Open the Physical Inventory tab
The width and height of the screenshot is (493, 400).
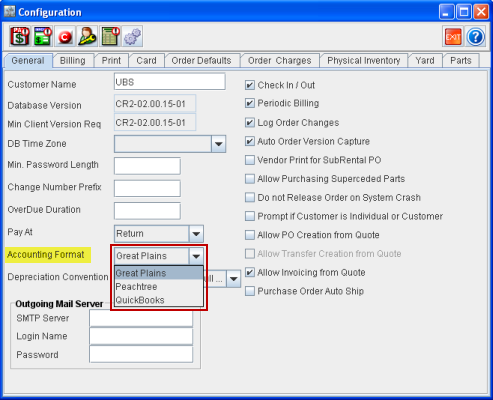pyautogui.click(x=364, y=61)
